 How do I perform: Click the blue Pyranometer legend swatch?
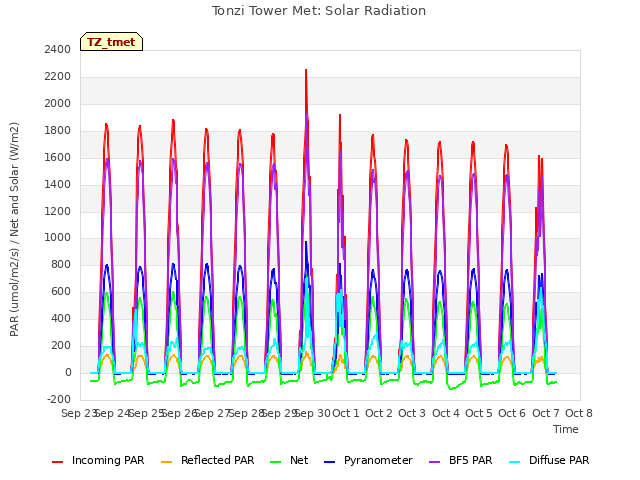(329, 462)
